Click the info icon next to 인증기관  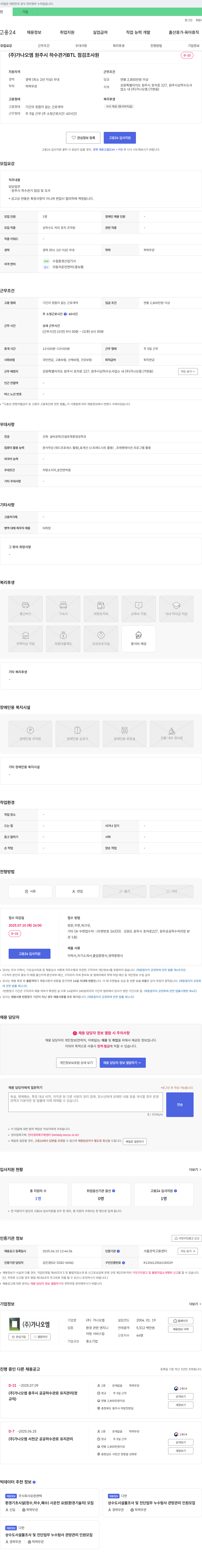tap(118, 1251)
